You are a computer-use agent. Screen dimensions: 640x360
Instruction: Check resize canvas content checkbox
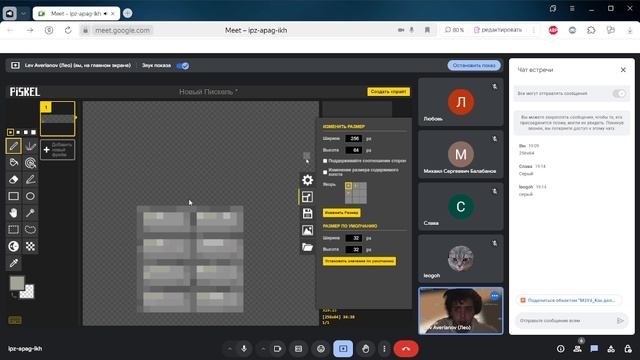pyautogui.click(x=325, y=172)
